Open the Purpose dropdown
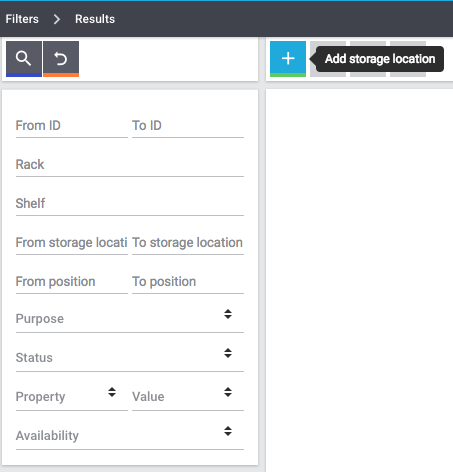 coord(130,319)
